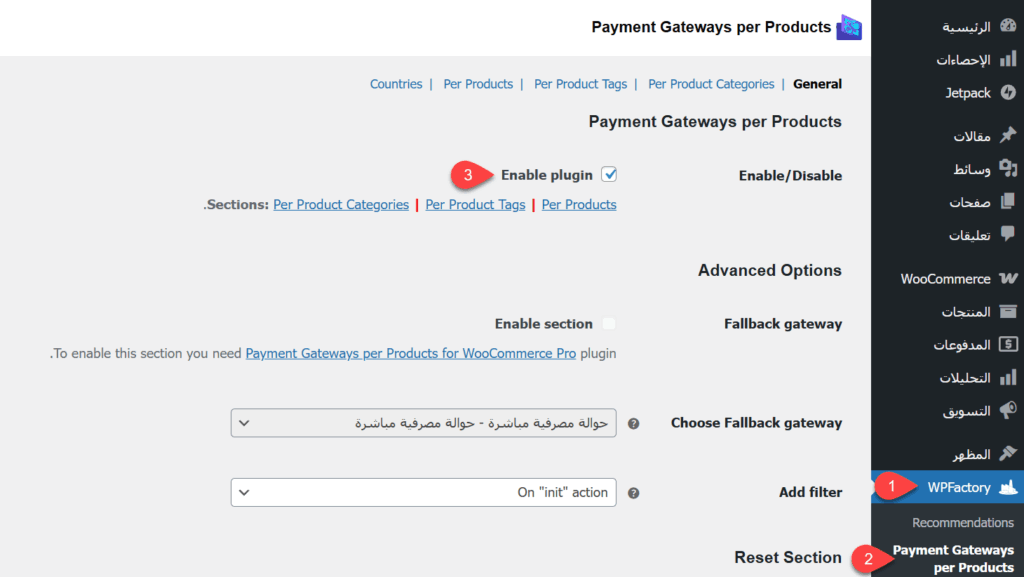
Task: Open the Choose Fallback gateway dropdown
Action: coord(423,423)
